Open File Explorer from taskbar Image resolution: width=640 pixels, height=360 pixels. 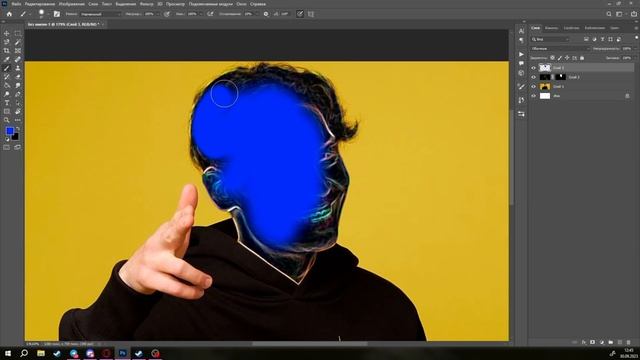pos(41,353)
